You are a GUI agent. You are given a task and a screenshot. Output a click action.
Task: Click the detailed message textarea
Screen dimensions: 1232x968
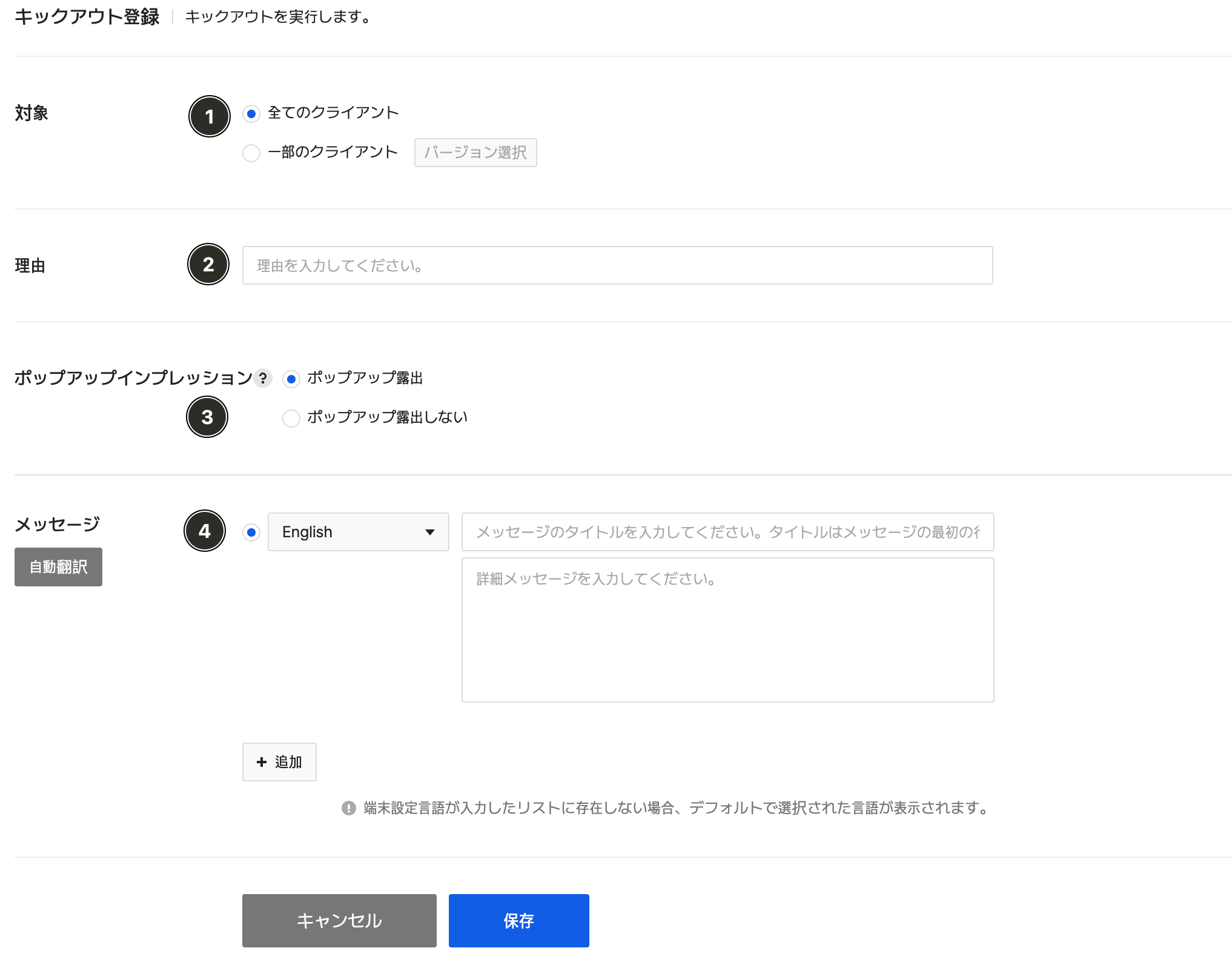727,630
